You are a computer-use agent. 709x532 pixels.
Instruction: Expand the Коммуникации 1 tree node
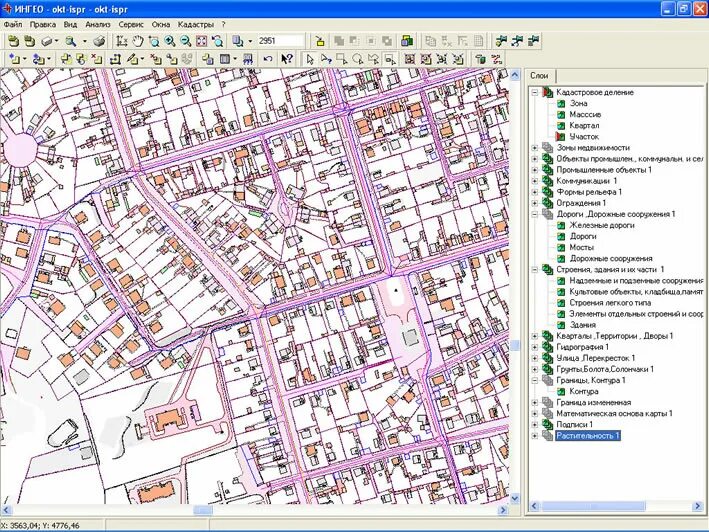[535, 181]
